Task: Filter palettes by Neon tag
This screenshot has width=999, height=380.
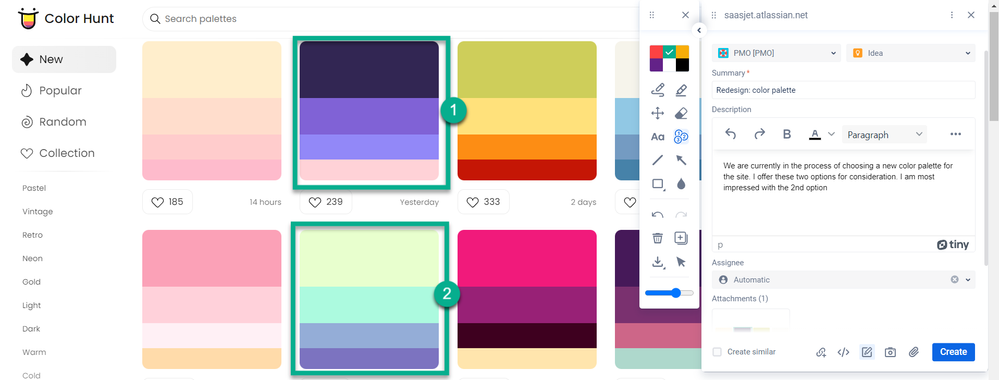Action: pyautogui.click(x=32, y=259)
